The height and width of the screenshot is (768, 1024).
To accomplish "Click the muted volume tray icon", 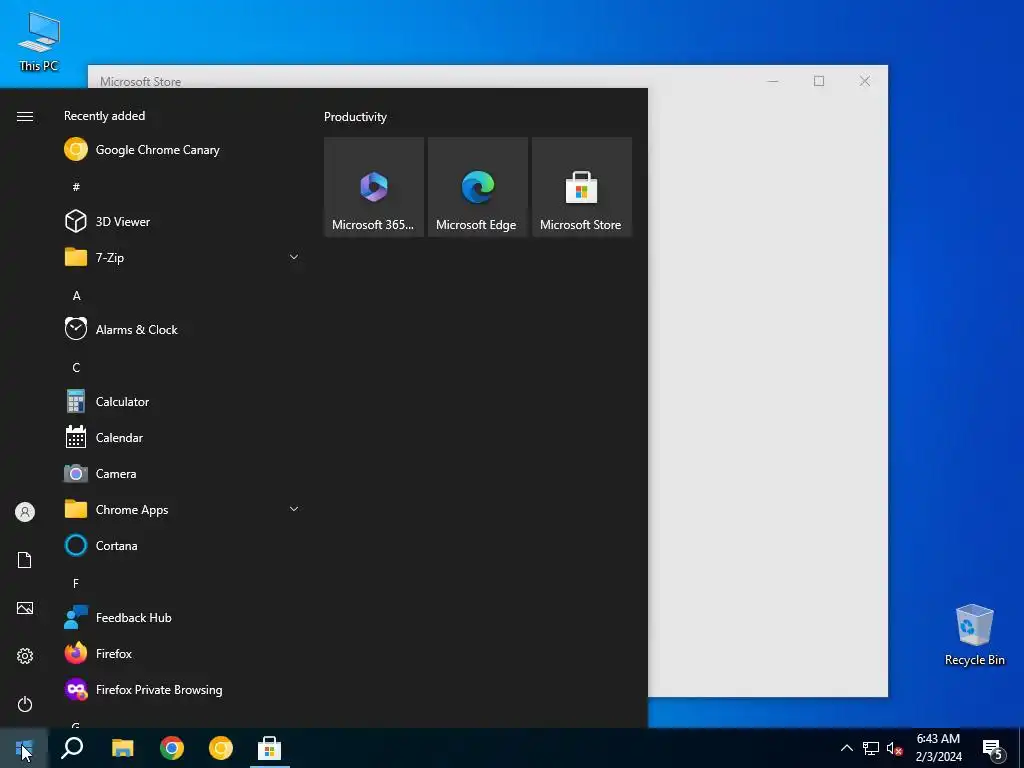I will point(895,748).
